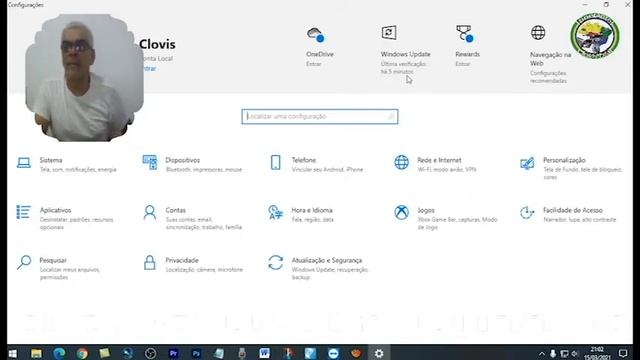Launch File Explorer from the taskbar
The width and height of the screenshot is (640, 360).
pos(36,353)
